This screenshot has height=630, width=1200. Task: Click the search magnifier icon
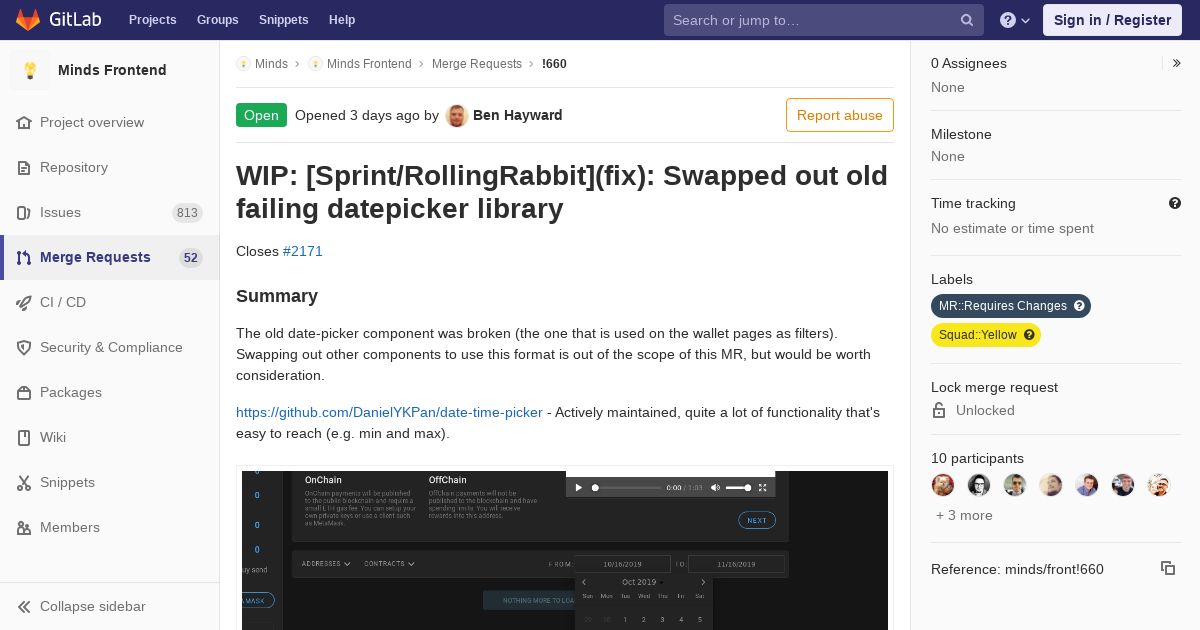pyautogui.click(x=967, y=20)
